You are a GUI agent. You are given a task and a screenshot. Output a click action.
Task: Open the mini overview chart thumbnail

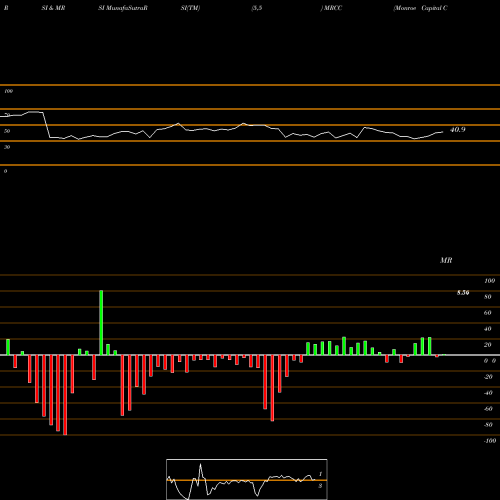tap(247, 479)
